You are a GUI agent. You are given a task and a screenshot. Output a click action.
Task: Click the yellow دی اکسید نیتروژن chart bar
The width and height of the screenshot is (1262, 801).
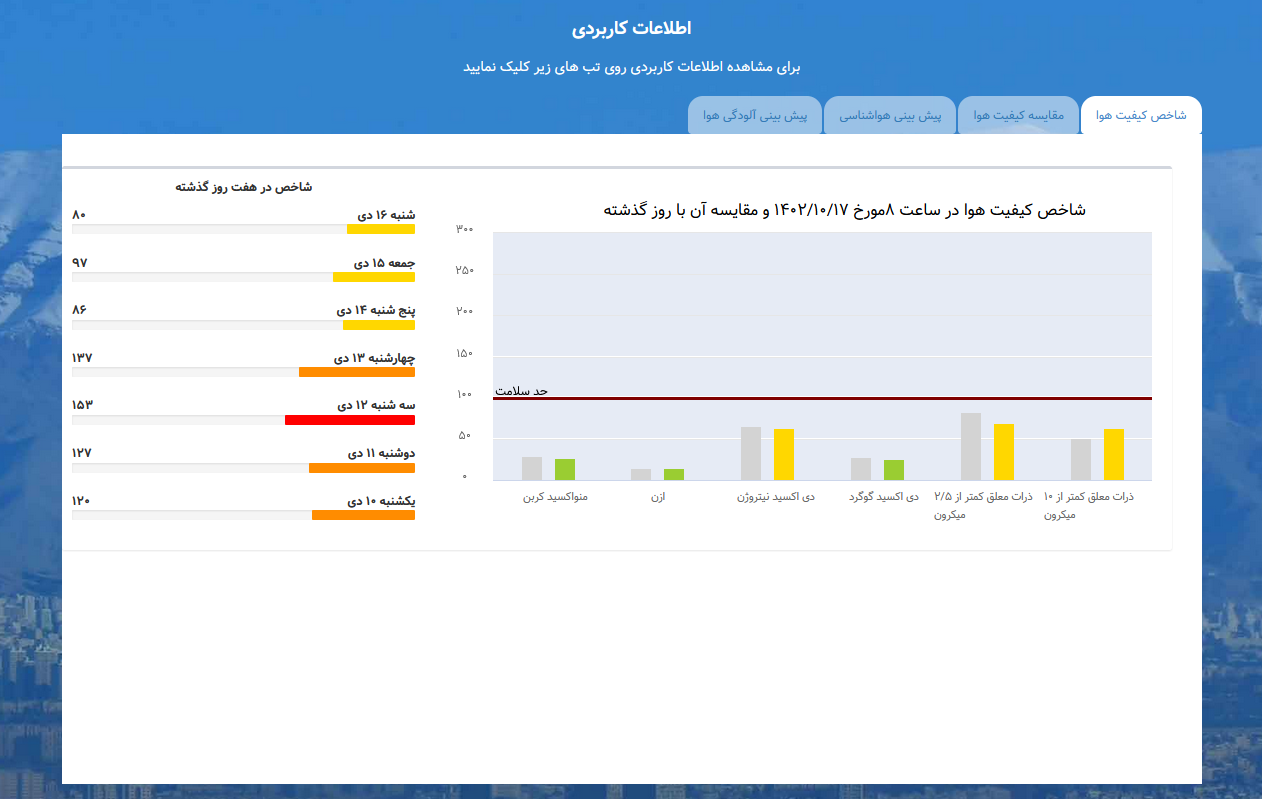784,454
